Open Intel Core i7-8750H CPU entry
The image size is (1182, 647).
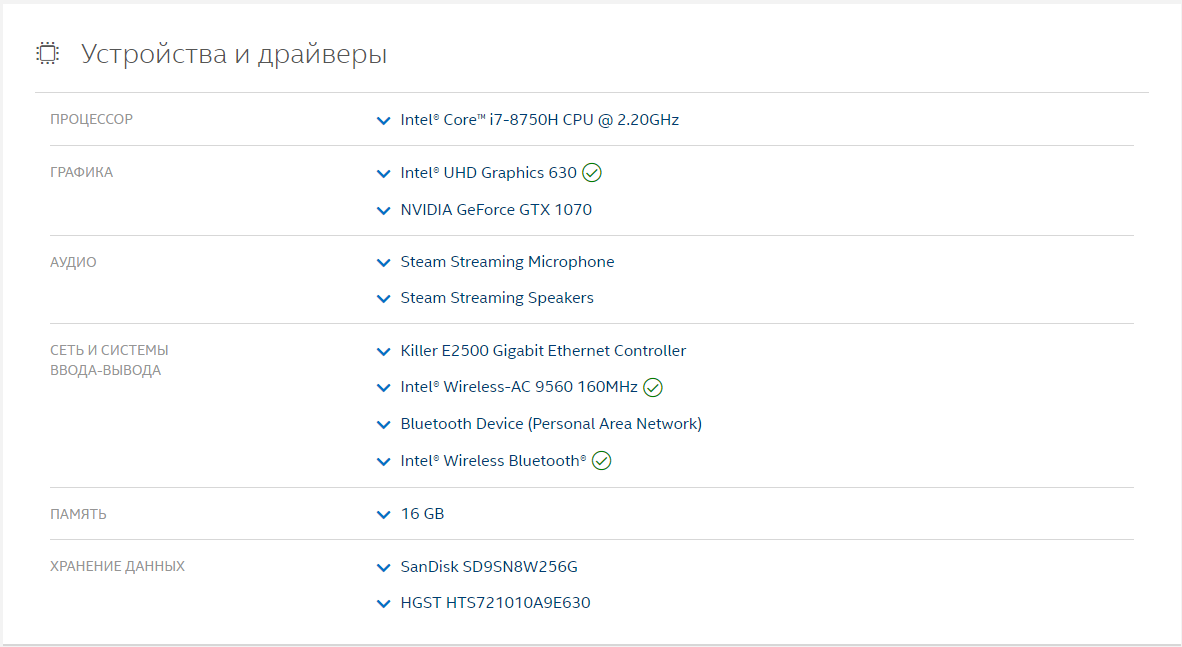540,120
